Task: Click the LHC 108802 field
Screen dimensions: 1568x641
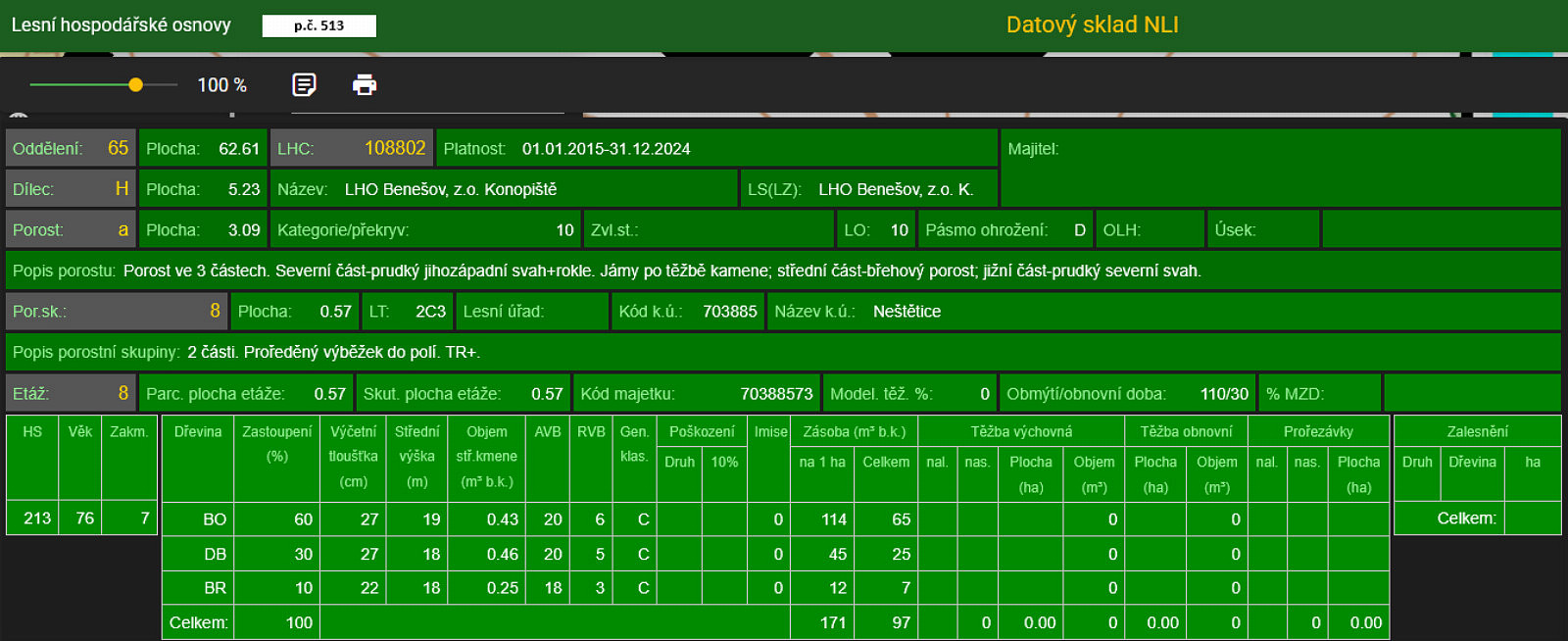Action: 352,148
